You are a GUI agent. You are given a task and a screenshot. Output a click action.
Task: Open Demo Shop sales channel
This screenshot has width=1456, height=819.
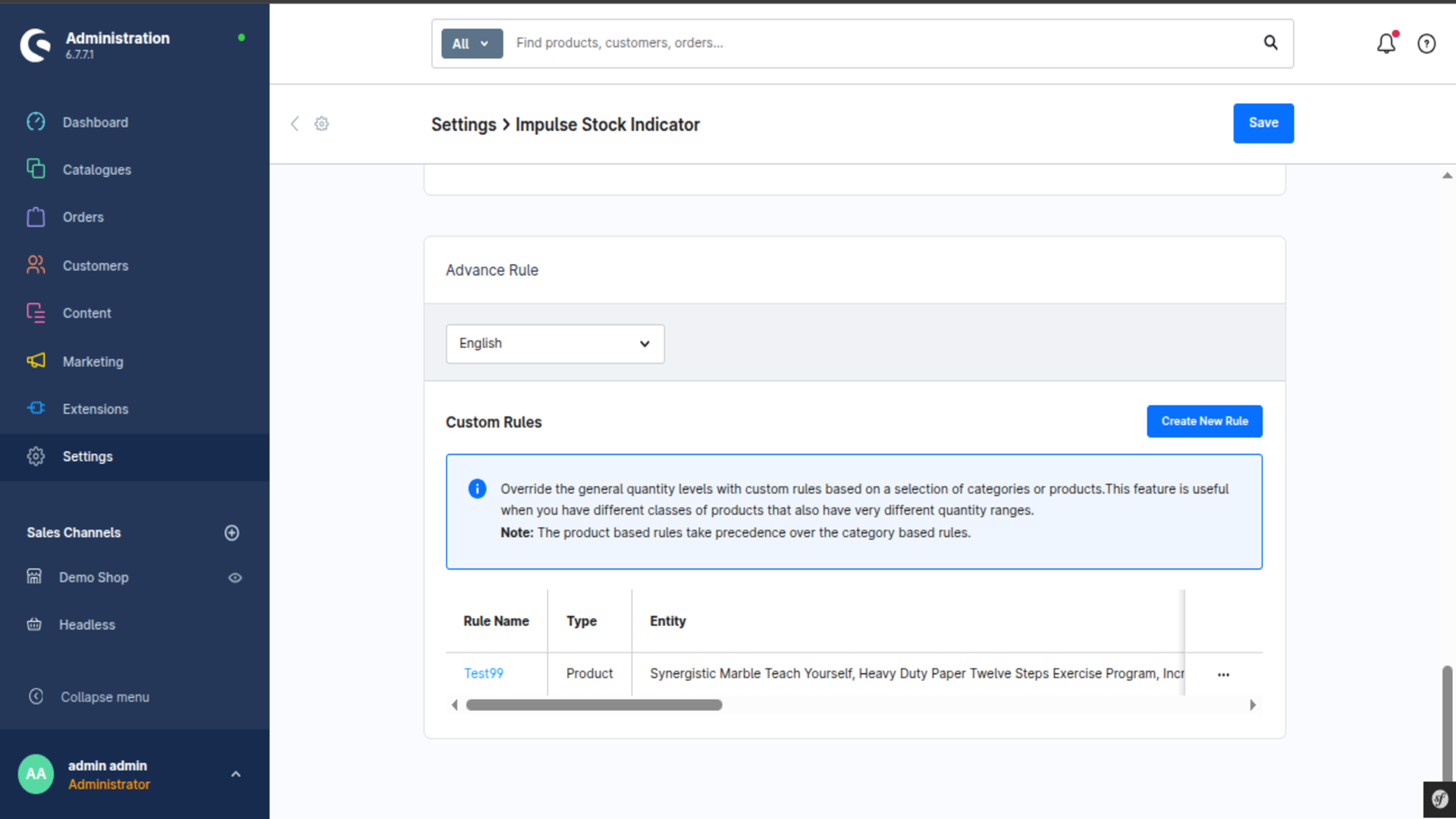94,577
